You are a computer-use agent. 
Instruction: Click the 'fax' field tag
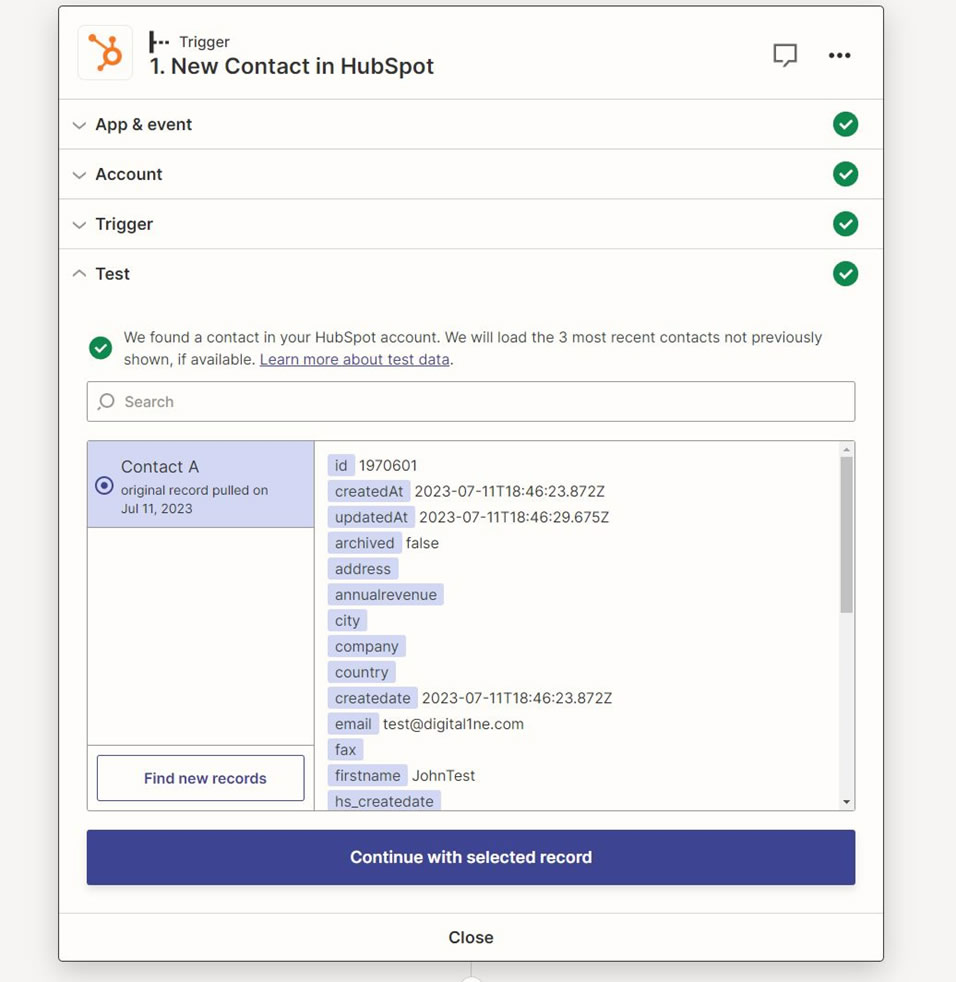pyautogui.click(x=345, y=750)
